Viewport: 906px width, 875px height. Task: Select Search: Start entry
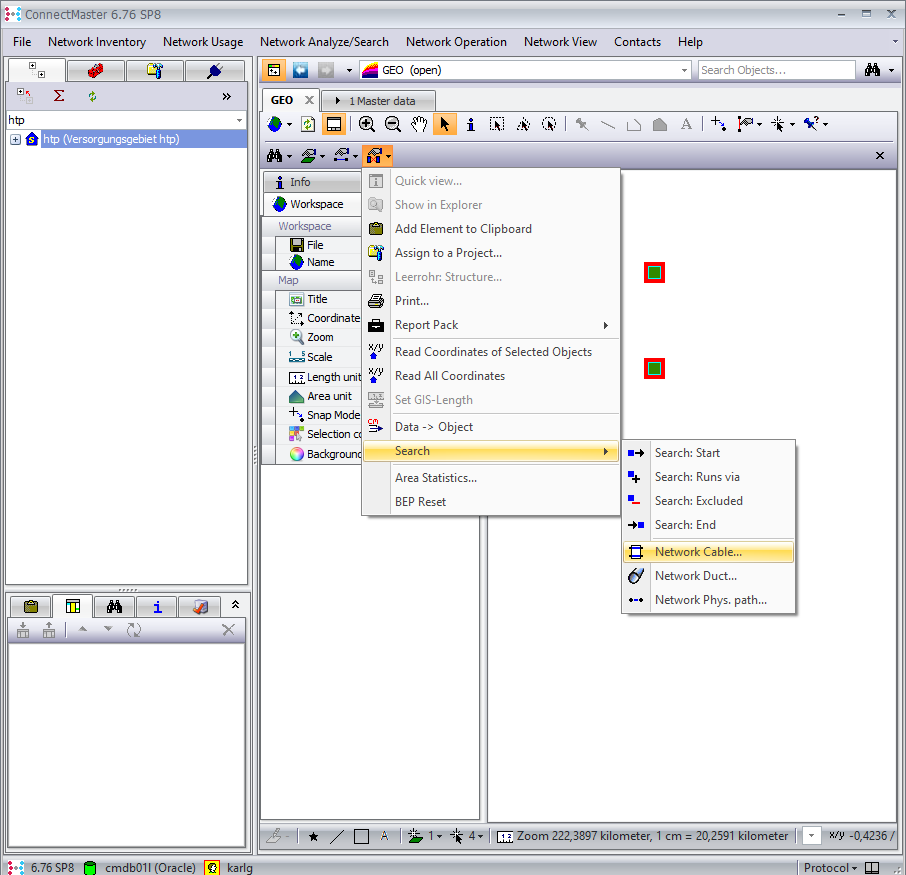708,453
